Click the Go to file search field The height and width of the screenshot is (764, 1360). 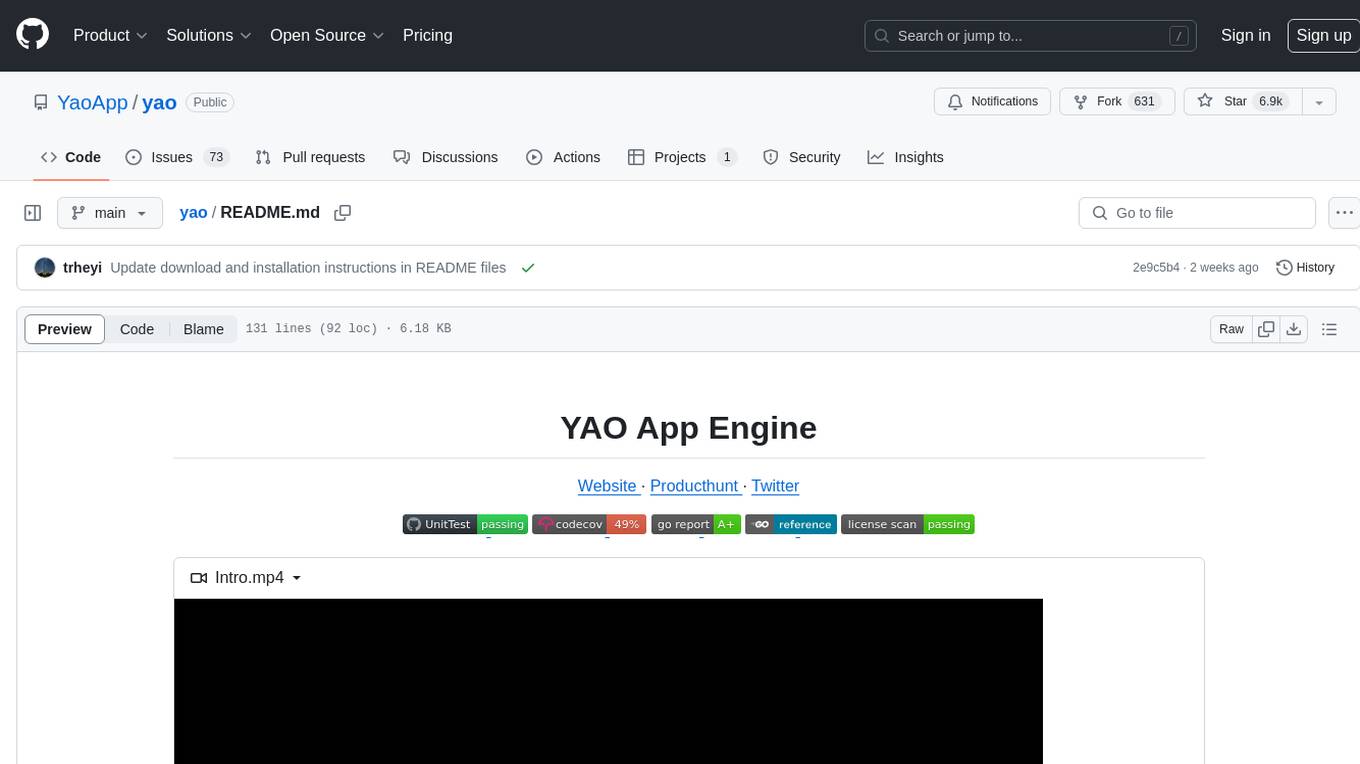1197,213
